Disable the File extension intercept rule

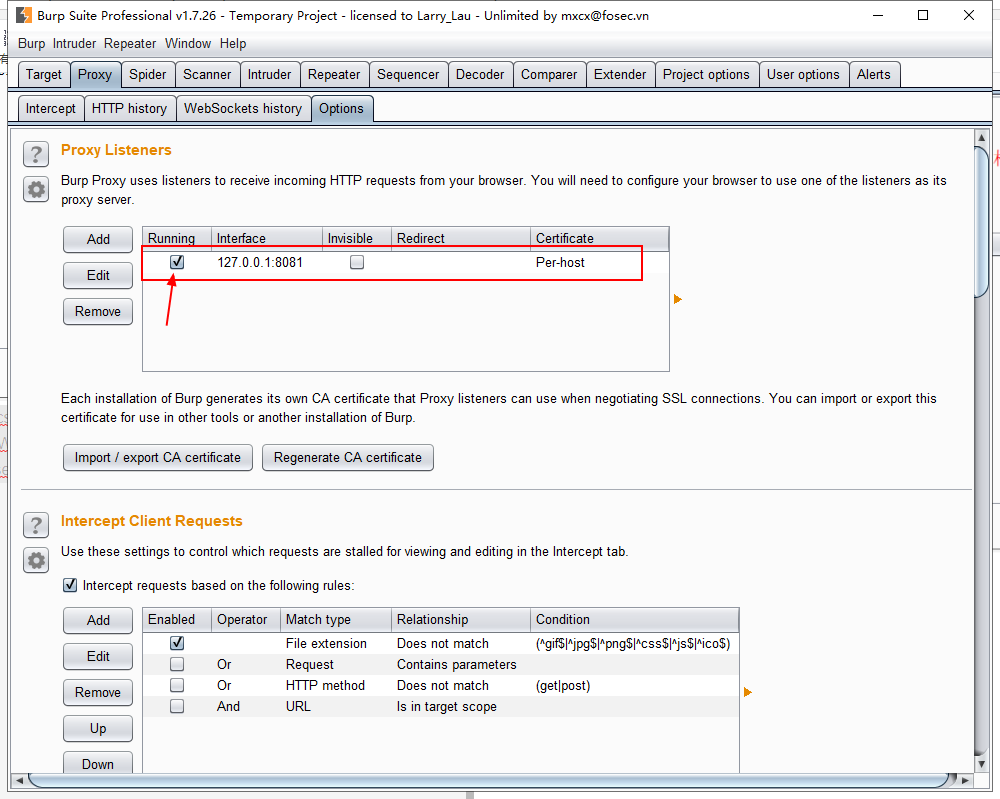pyautogui.click(x=177, y=643)
